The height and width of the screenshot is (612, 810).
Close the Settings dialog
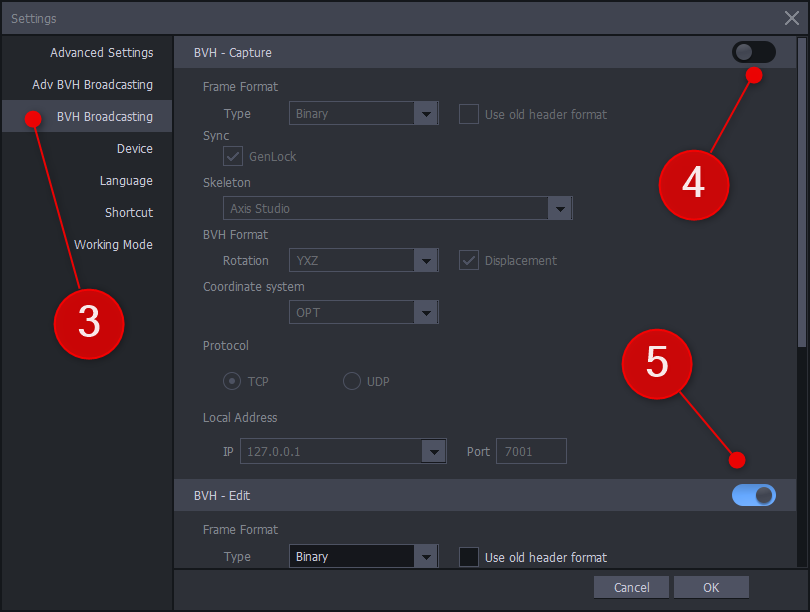[791, 18]
